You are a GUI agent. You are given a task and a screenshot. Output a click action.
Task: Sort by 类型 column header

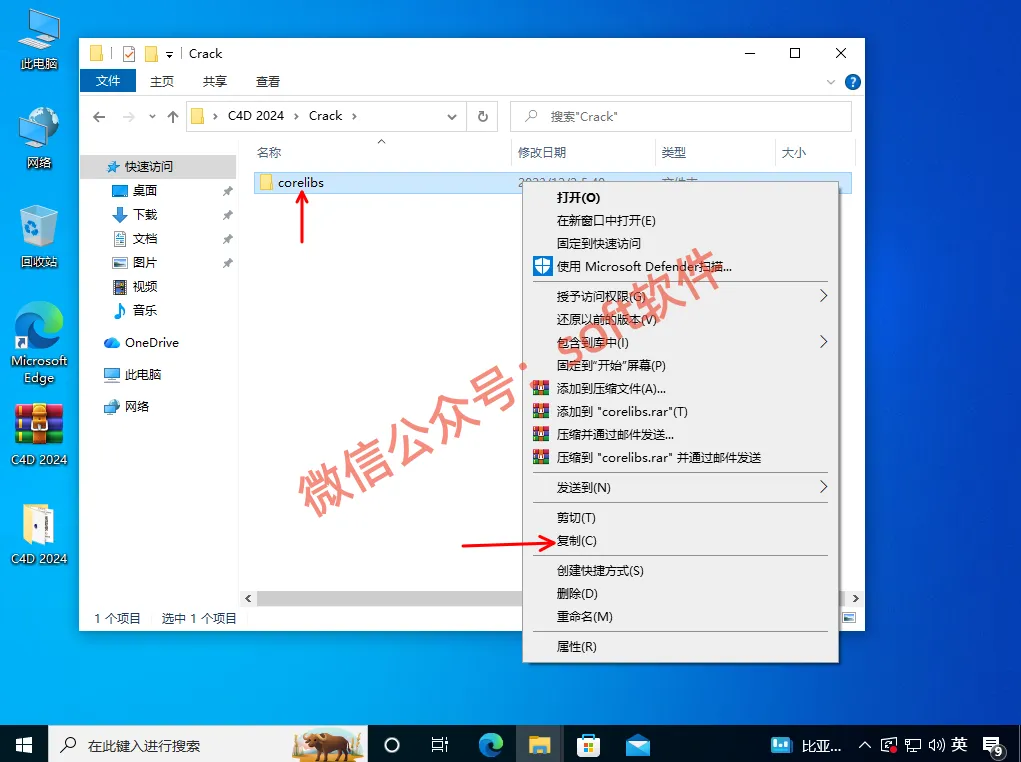click(673, 152)
